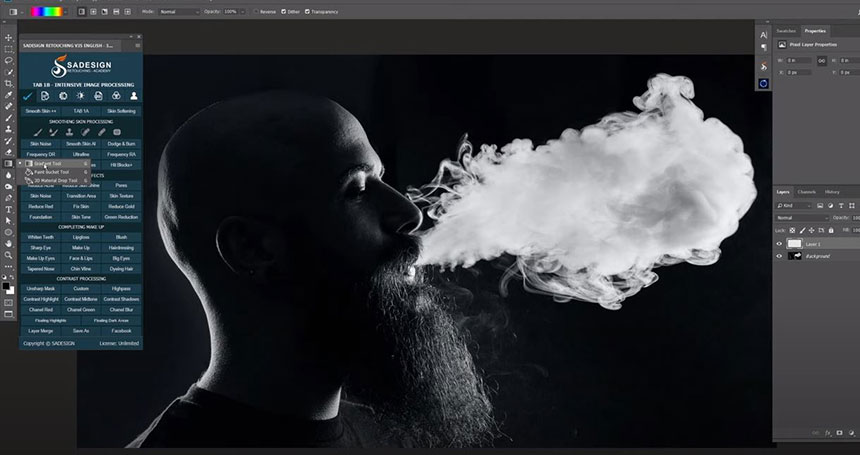
Task: Choose Gradient Tool from flyout menu
Action: [x=53, y=163]
